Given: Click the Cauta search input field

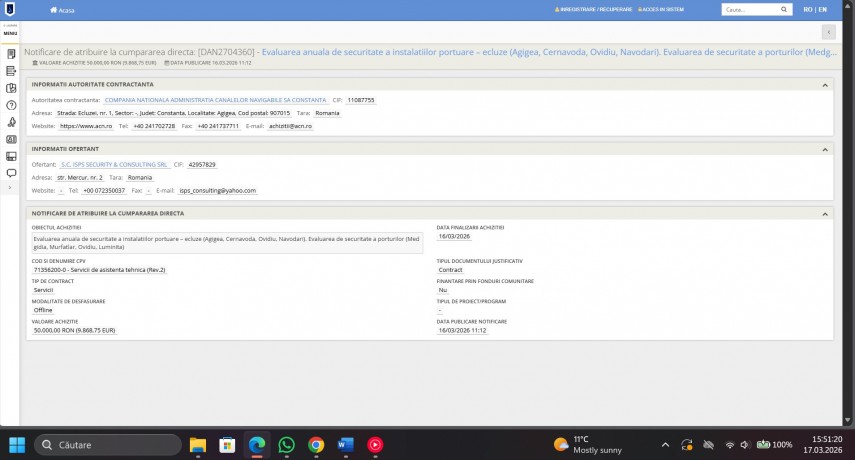Looking at the screenshot, I should coord(748,9).
